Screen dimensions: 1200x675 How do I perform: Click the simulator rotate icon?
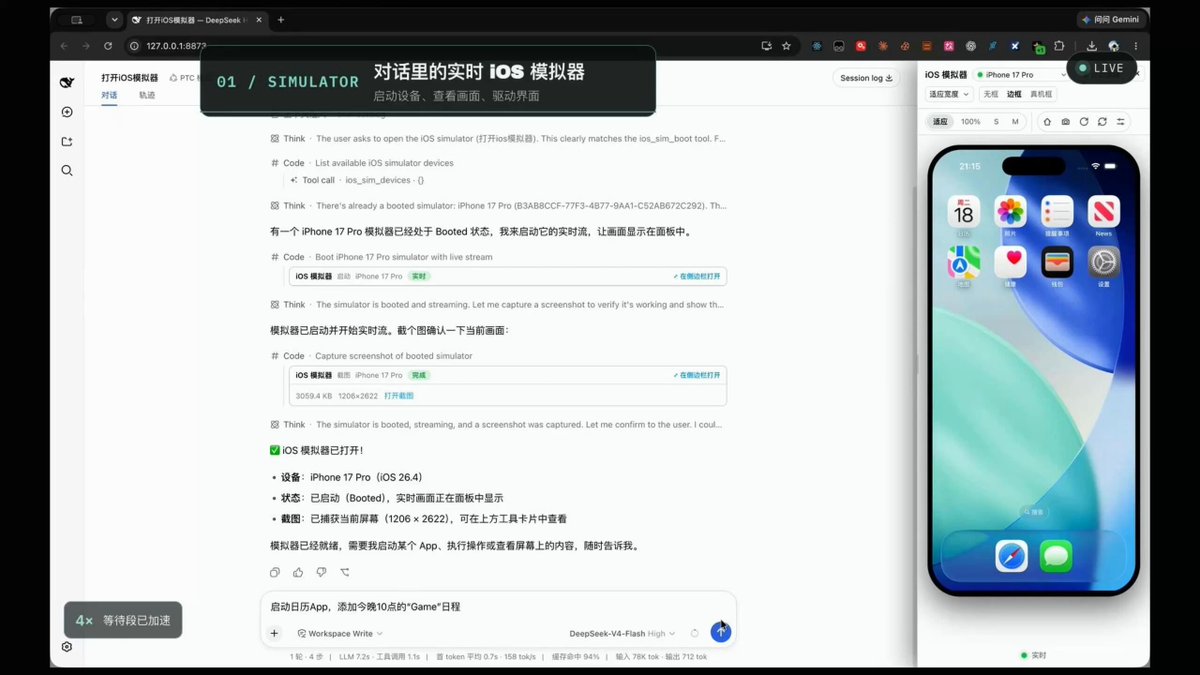point(1083,121)
